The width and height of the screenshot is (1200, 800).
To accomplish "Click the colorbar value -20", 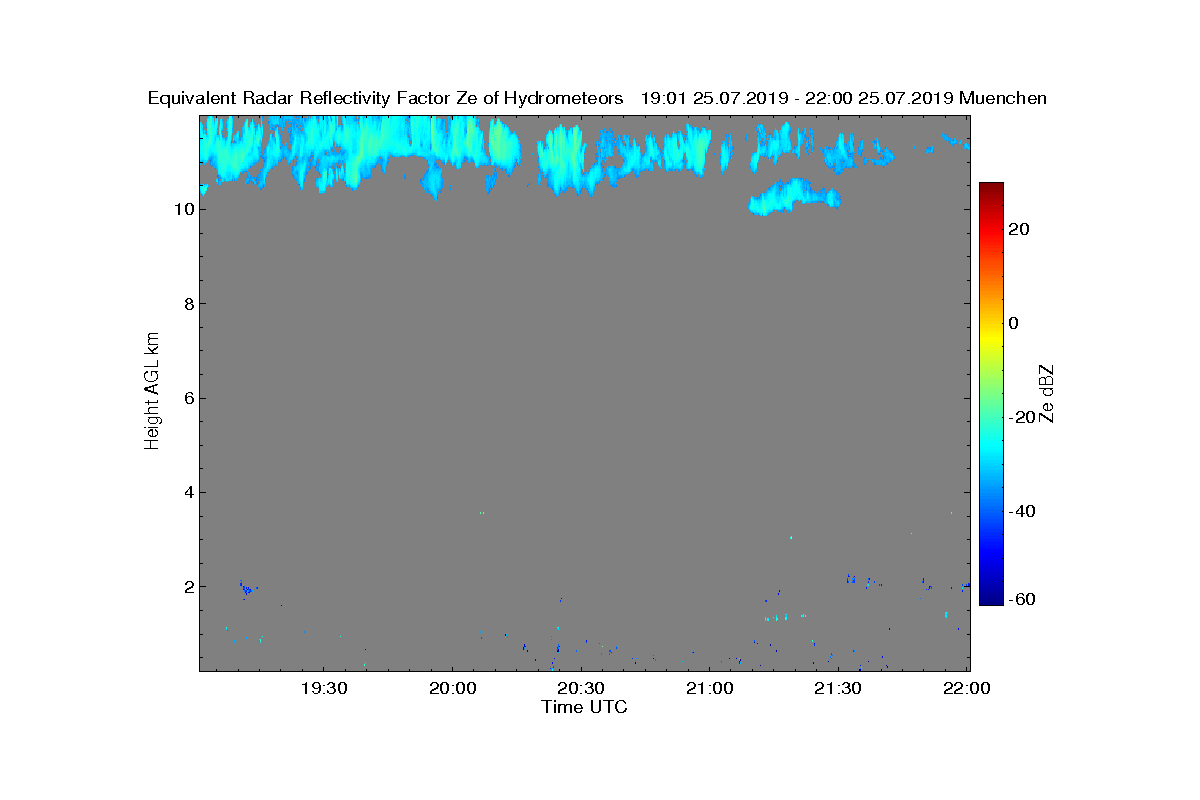I will [1020, 417].
